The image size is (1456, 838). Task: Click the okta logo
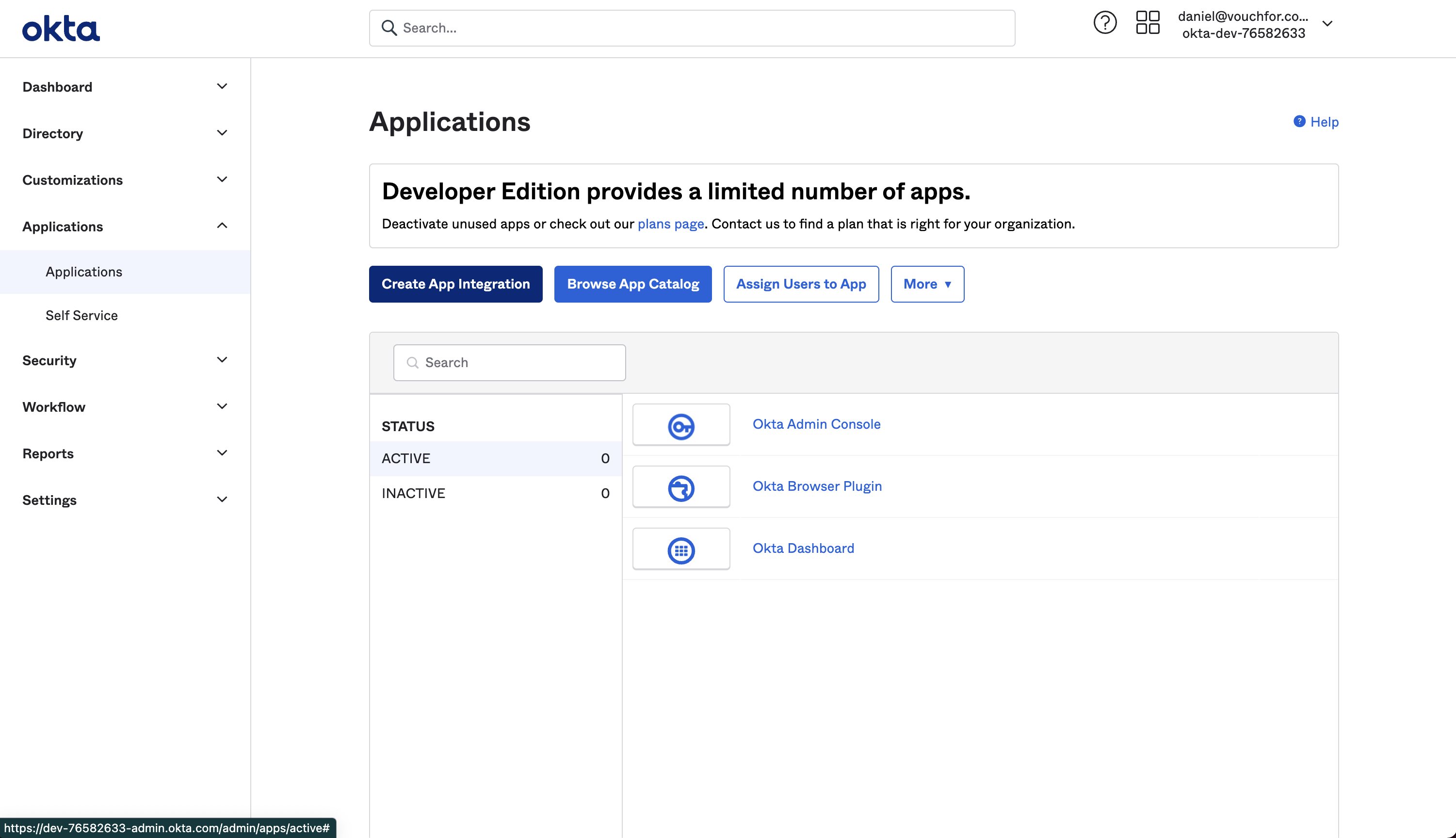(x=61, y=28)
